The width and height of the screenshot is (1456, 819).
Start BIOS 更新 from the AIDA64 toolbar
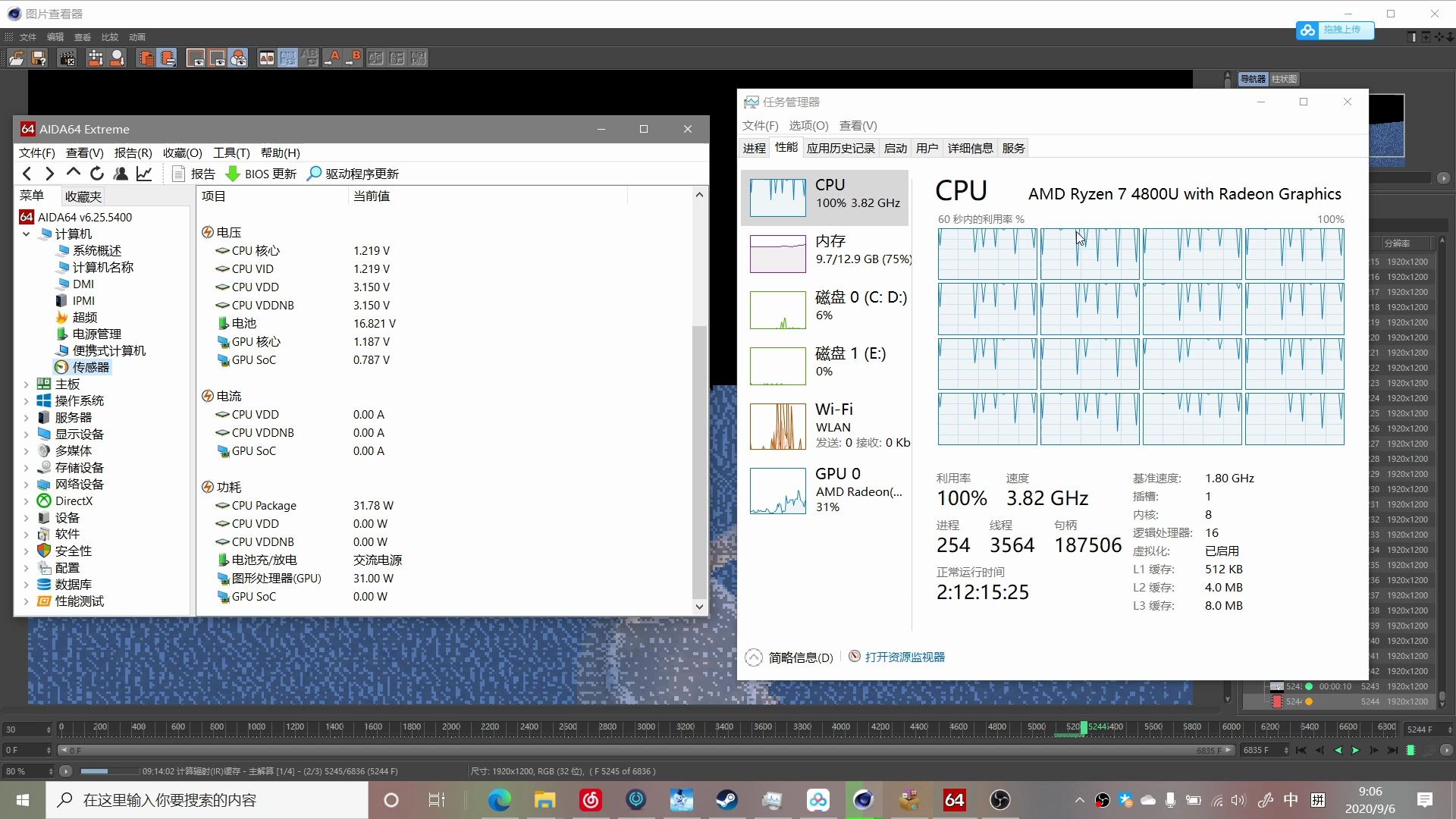click(261, 174)
